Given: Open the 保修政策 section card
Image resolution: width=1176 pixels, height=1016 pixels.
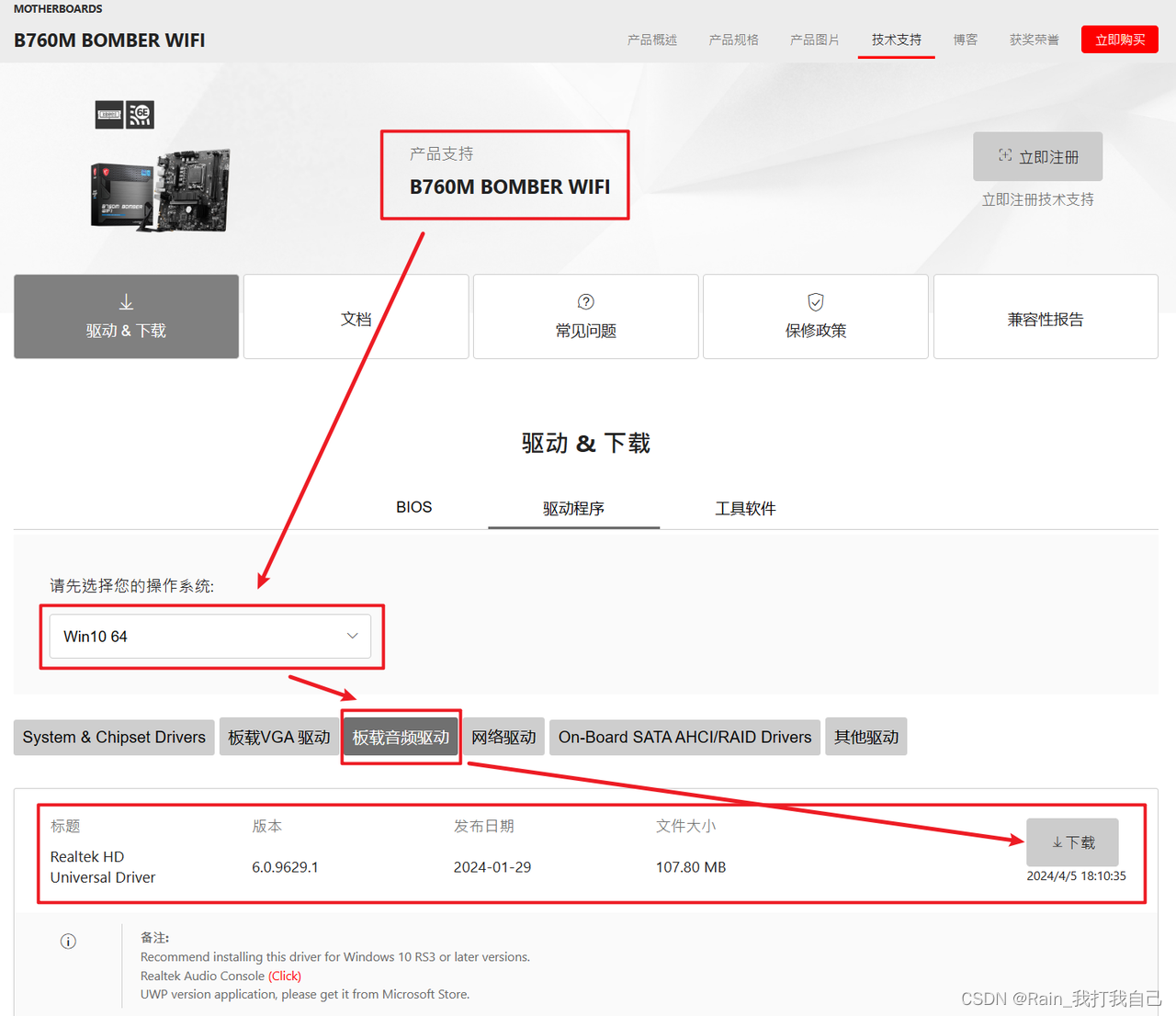Looking at the screenshot, I should tap(816, 316).
